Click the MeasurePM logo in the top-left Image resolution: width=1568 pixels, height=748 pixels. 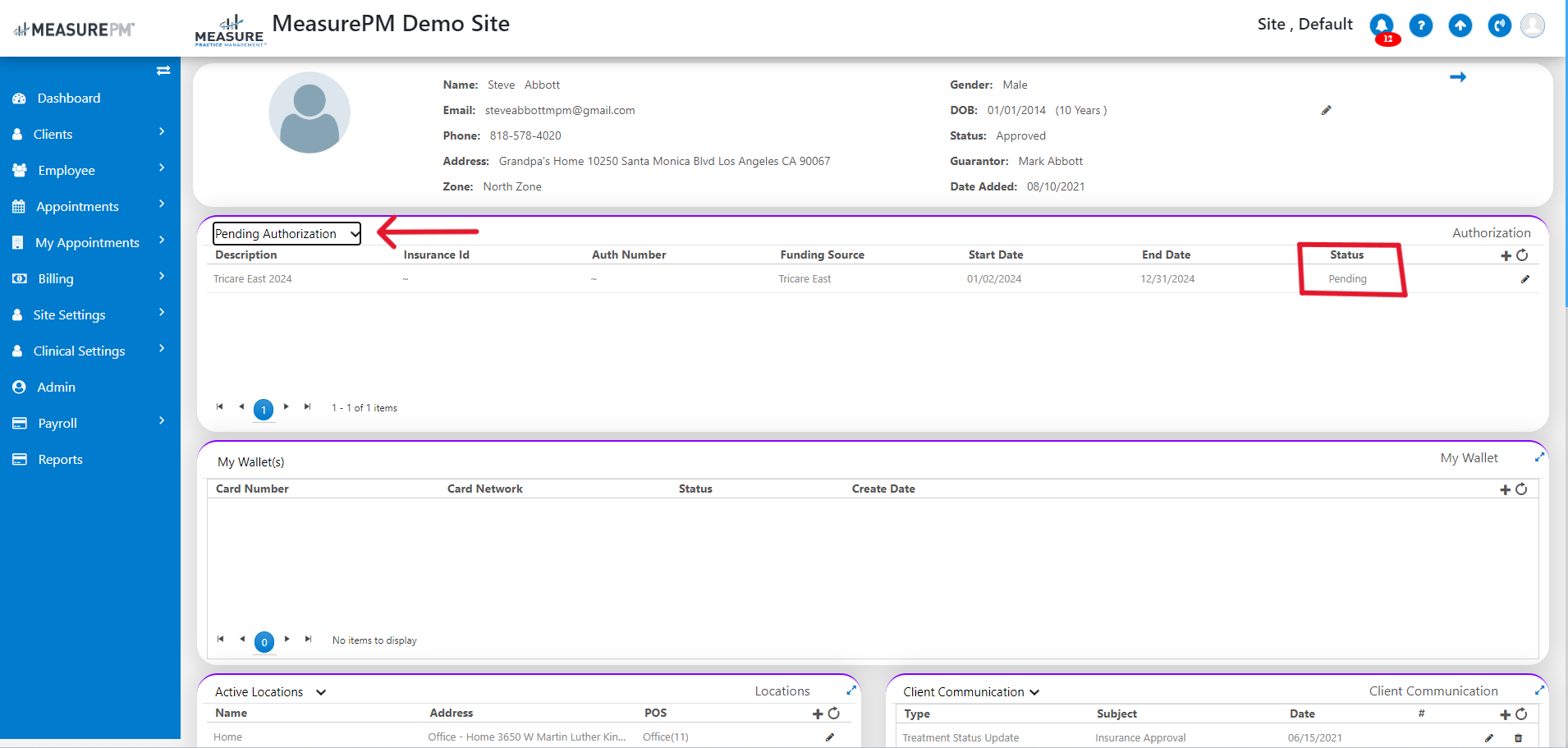[x=74, y=30]
